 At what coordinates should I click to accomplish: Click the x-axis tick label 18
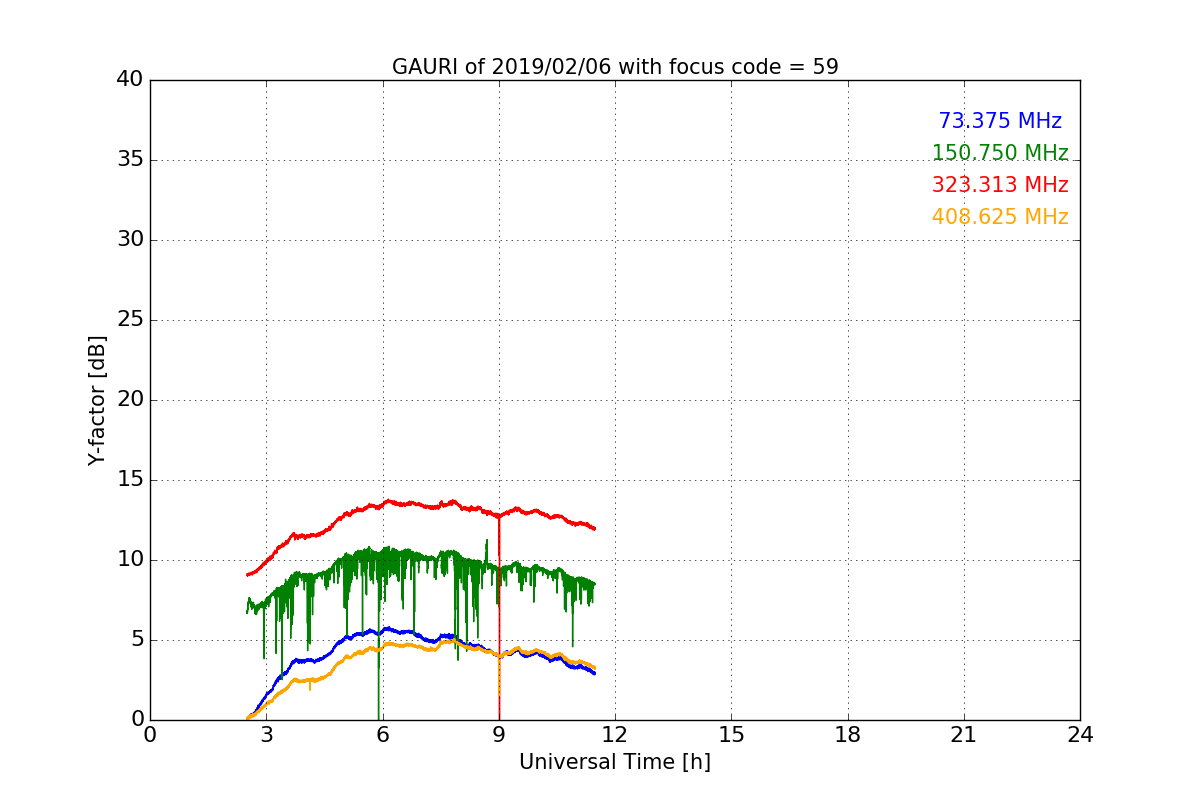[848, 735]
